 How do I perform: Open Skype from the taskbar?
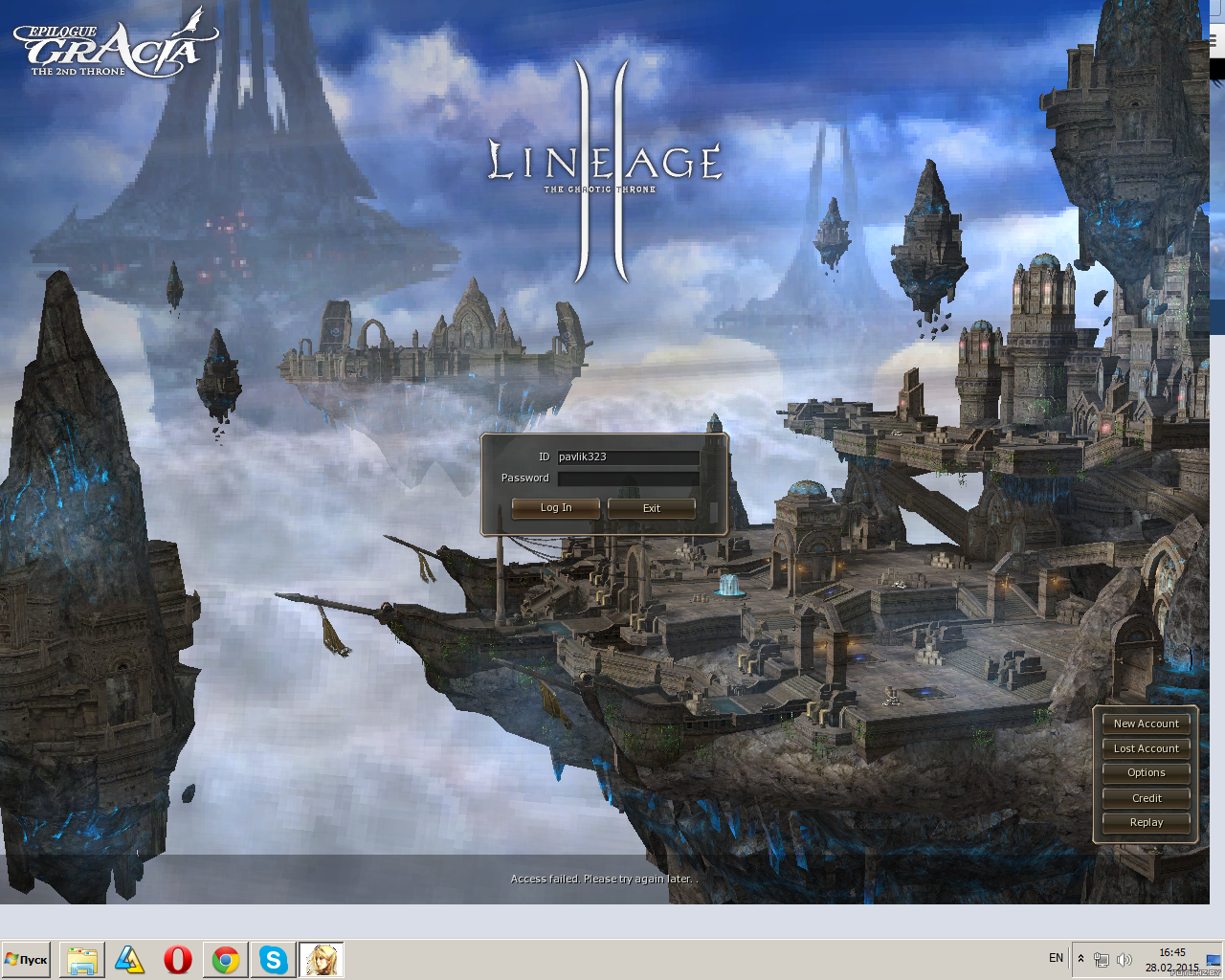pyautogui.click(x=274, y=960)
